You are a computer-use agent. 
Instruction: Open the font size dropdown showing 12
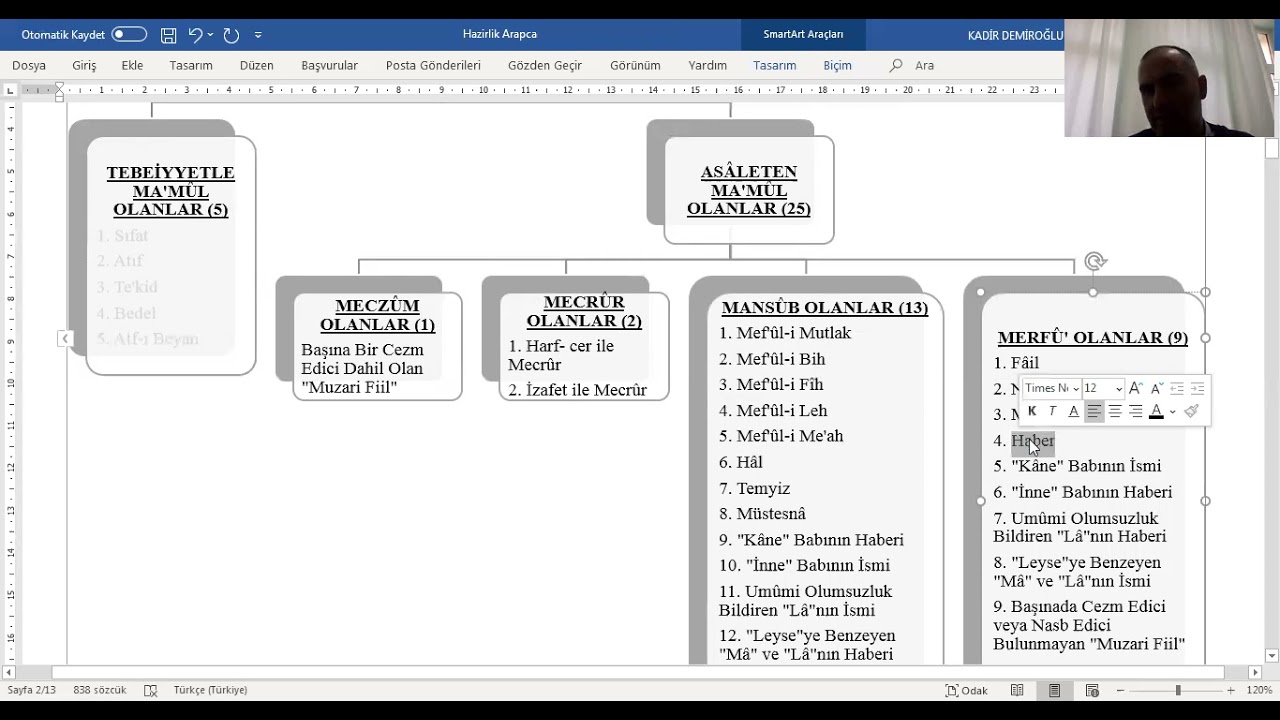[1118, 388]
